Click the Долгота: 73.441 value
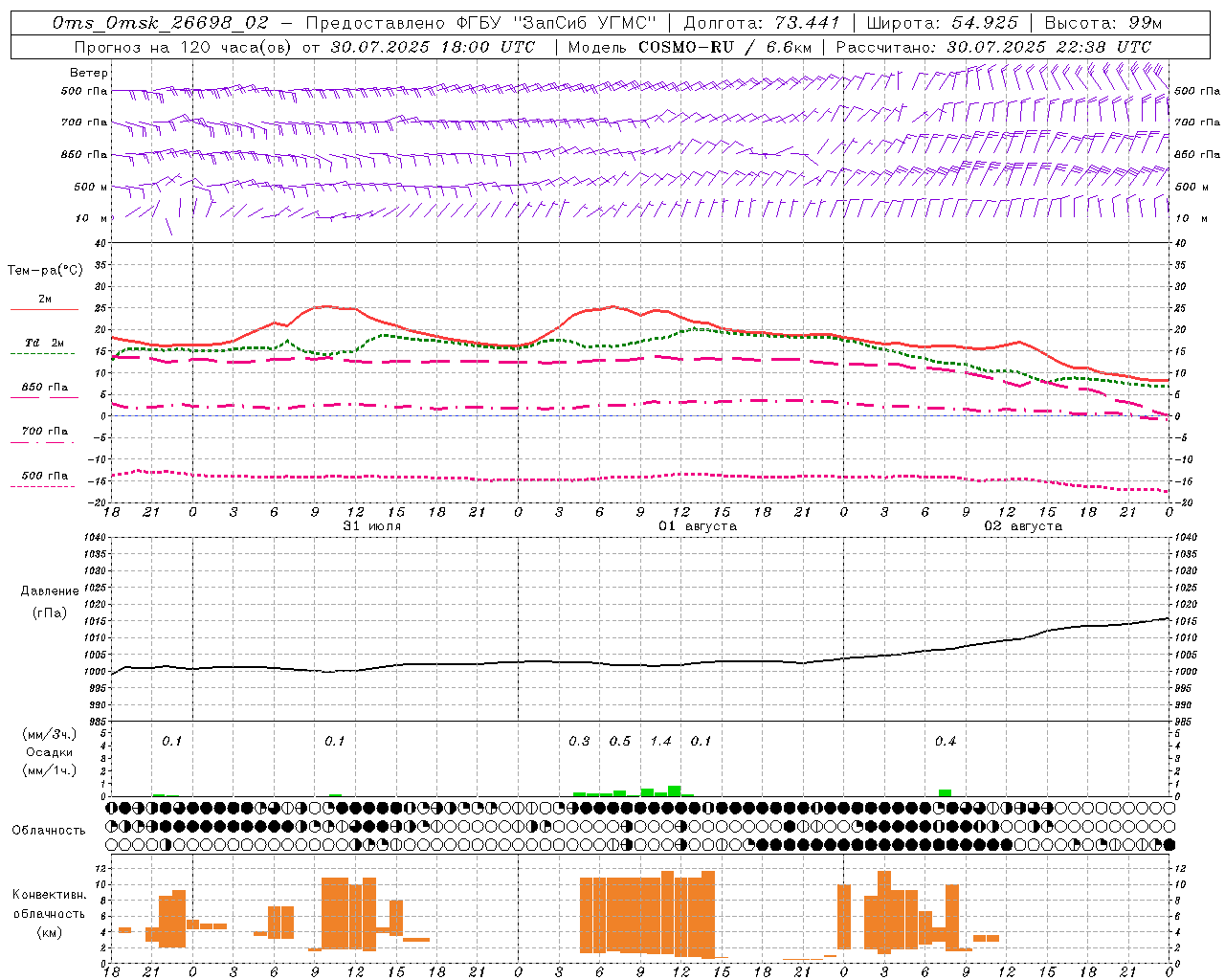 761,22
